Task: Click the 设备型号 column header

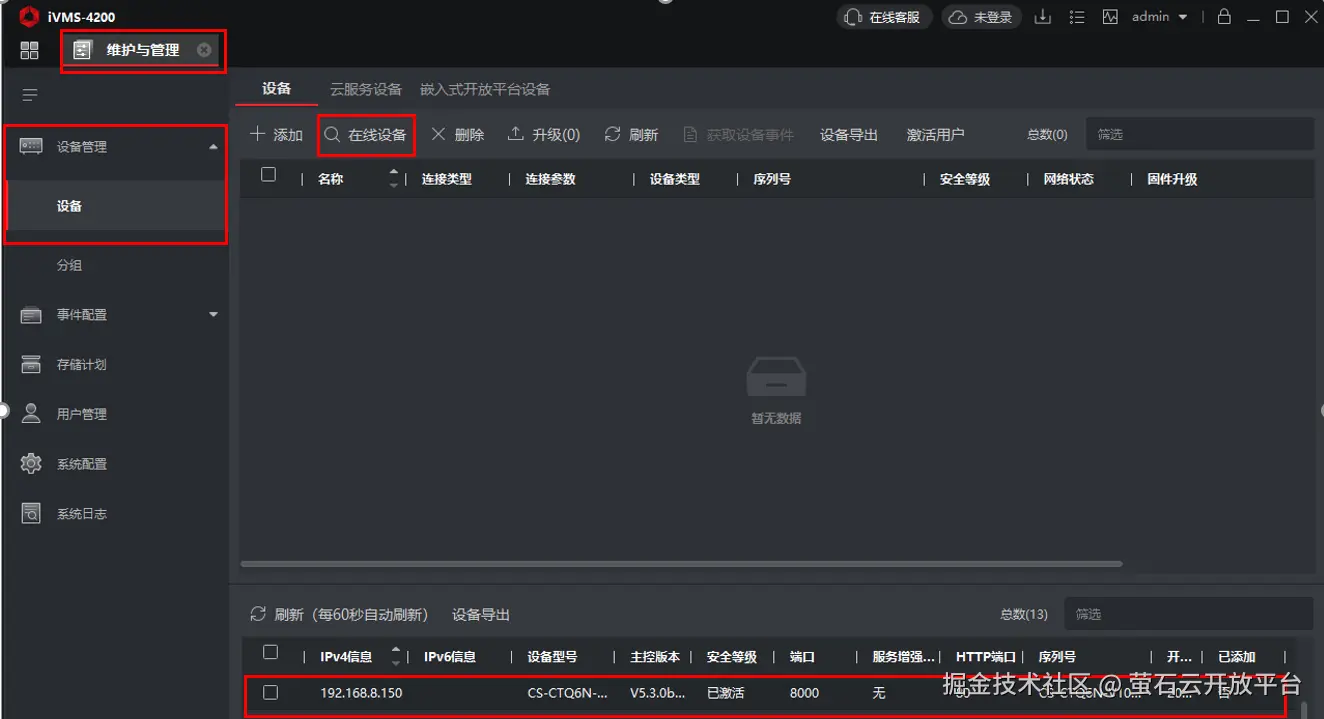Action: [552, 657]
